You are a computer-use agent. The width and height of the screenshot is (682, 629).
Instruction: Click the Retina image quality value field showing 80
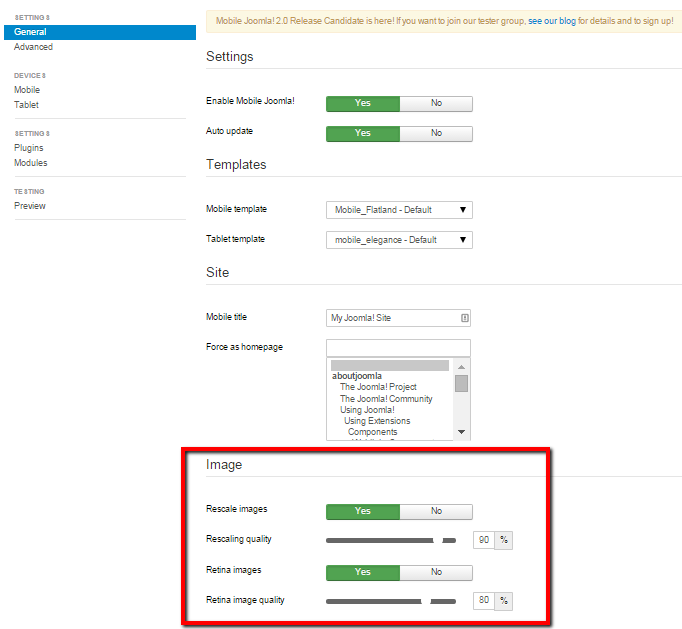pos(484,601)
